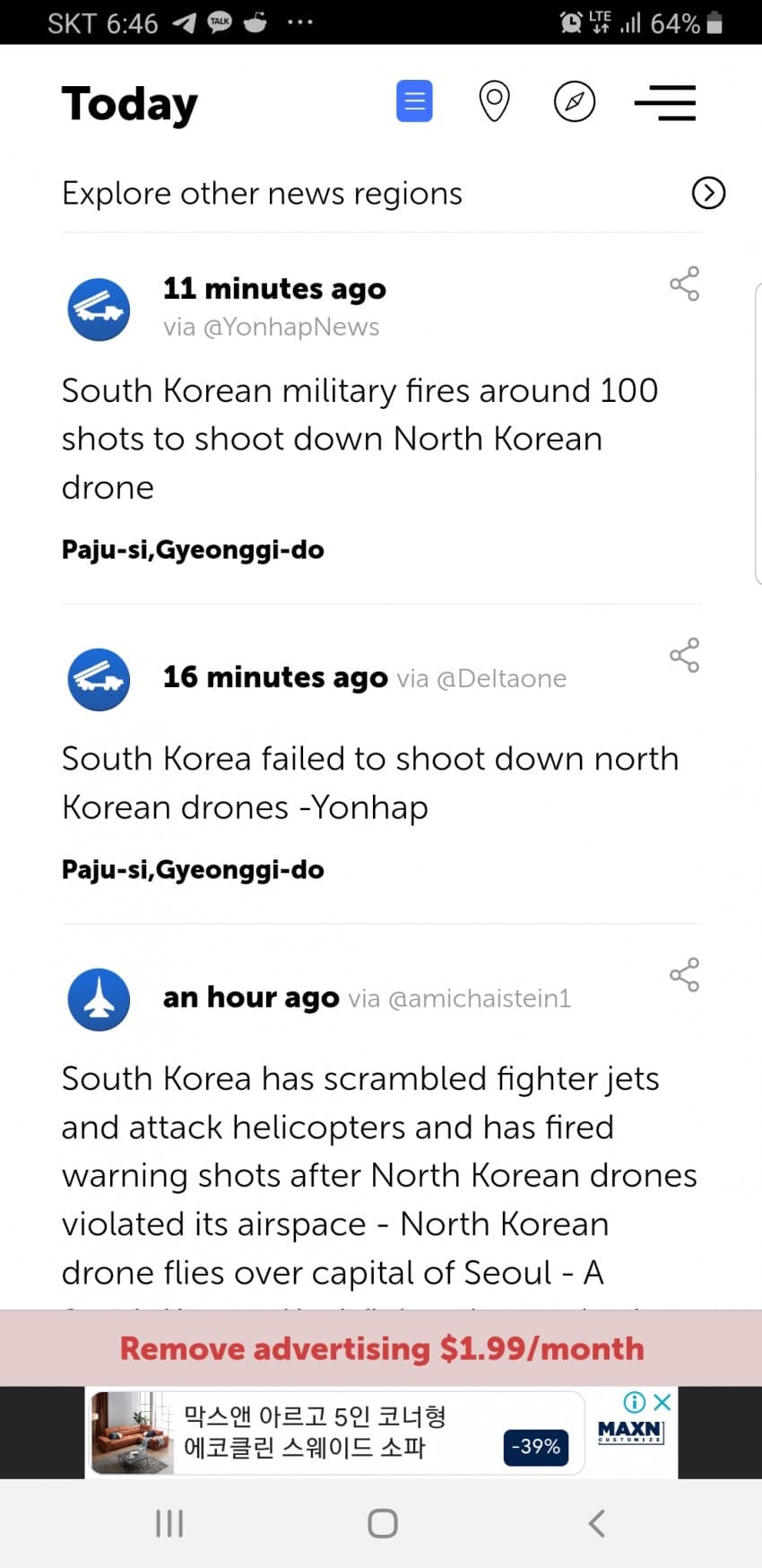Image resolution: width=762 pixels, height=1568 pixels.
Task: Open the ad info icon
Action: tap(634, 1401)
